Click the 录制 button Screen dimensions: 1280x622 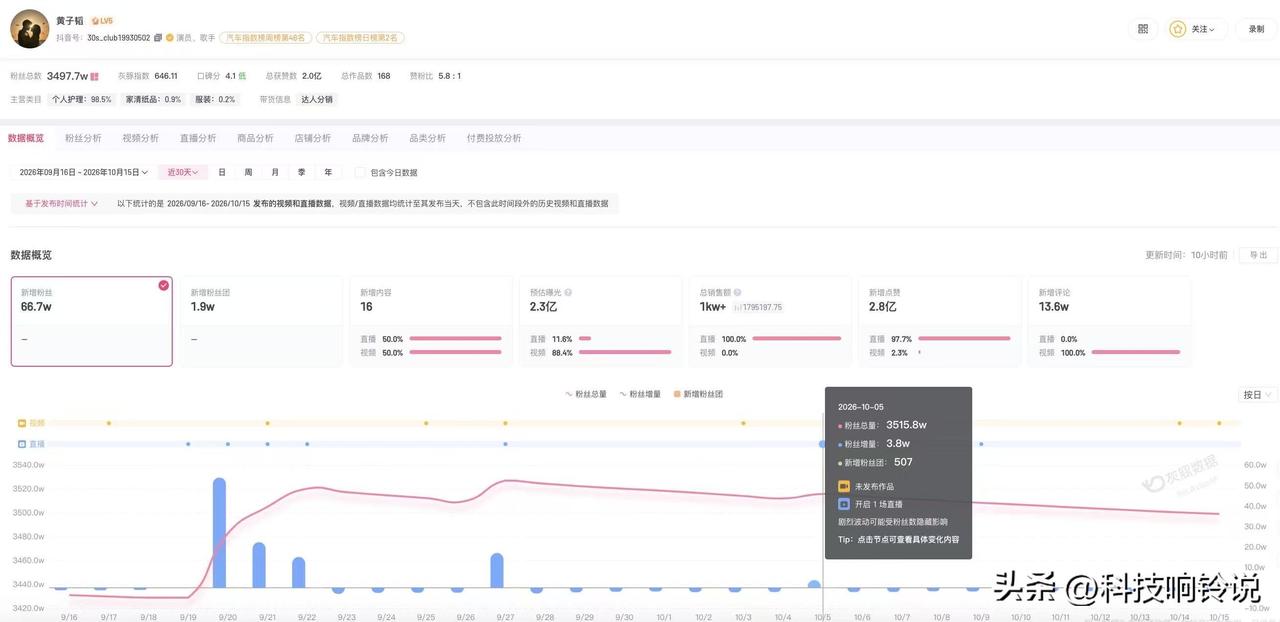click(x=1256, y=29)
